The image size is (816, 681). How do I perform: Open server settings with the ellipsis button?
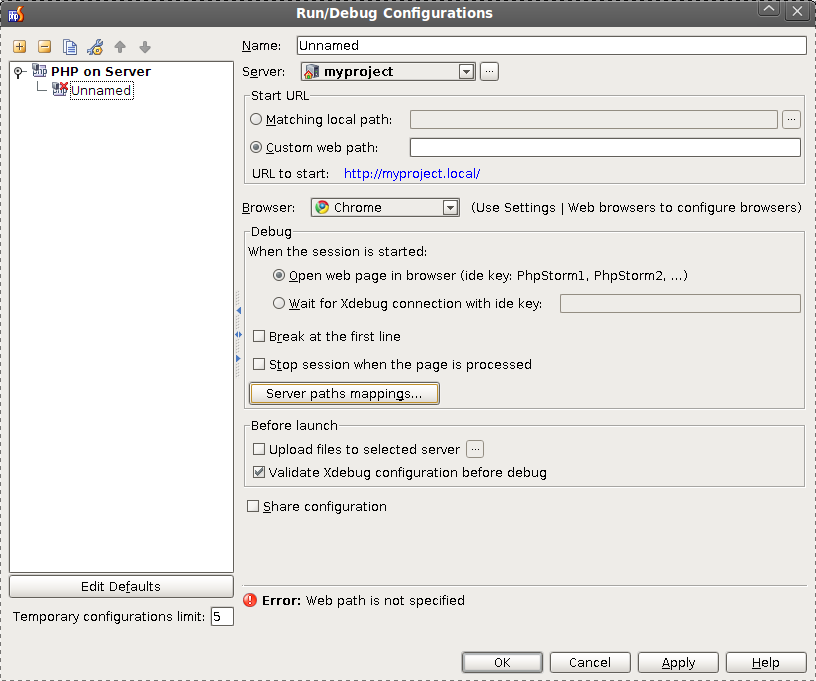click(489, 71)
